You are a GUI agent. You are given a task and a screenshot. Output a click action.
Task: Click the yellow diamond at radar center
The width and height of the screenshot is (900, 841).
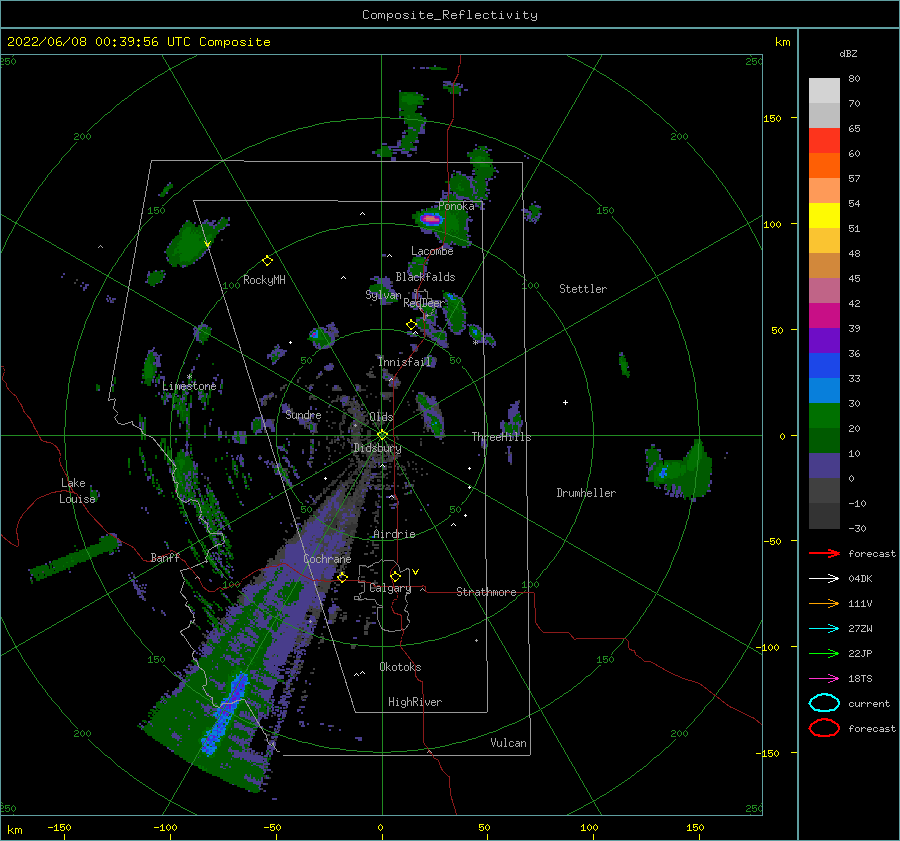382,435
